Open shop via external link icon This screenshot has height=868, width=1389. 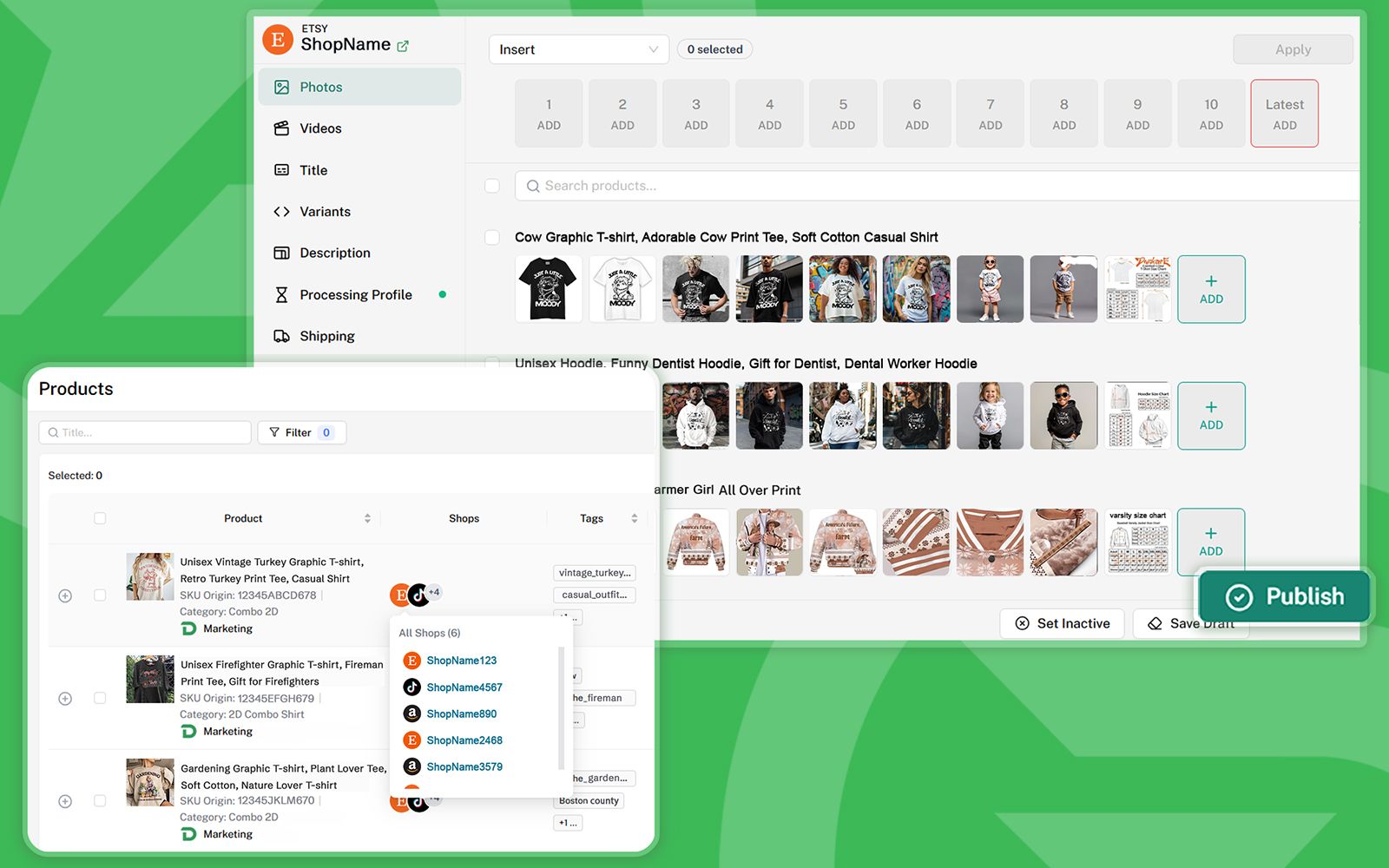(x=403, y=46)
